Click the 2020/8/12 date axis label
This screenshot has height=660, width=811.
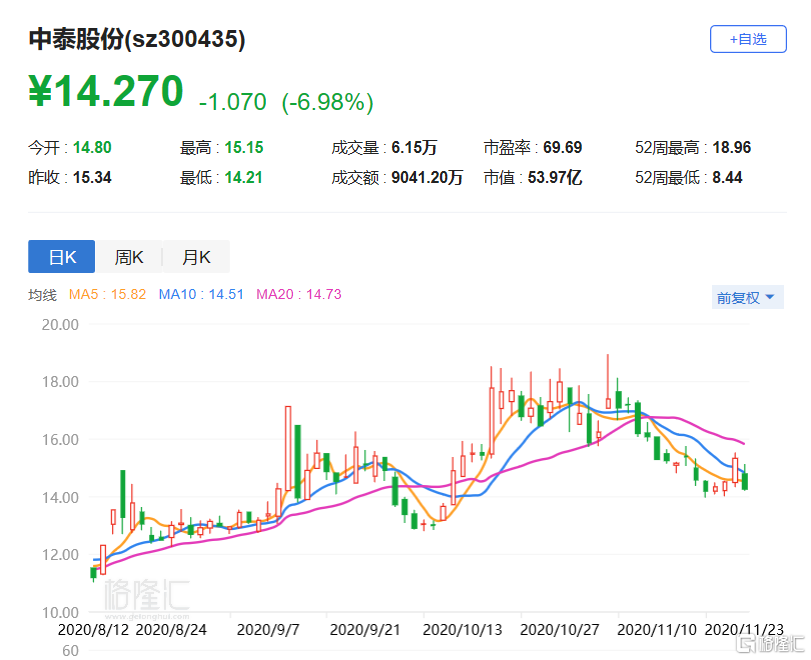[x=93, y=630]
